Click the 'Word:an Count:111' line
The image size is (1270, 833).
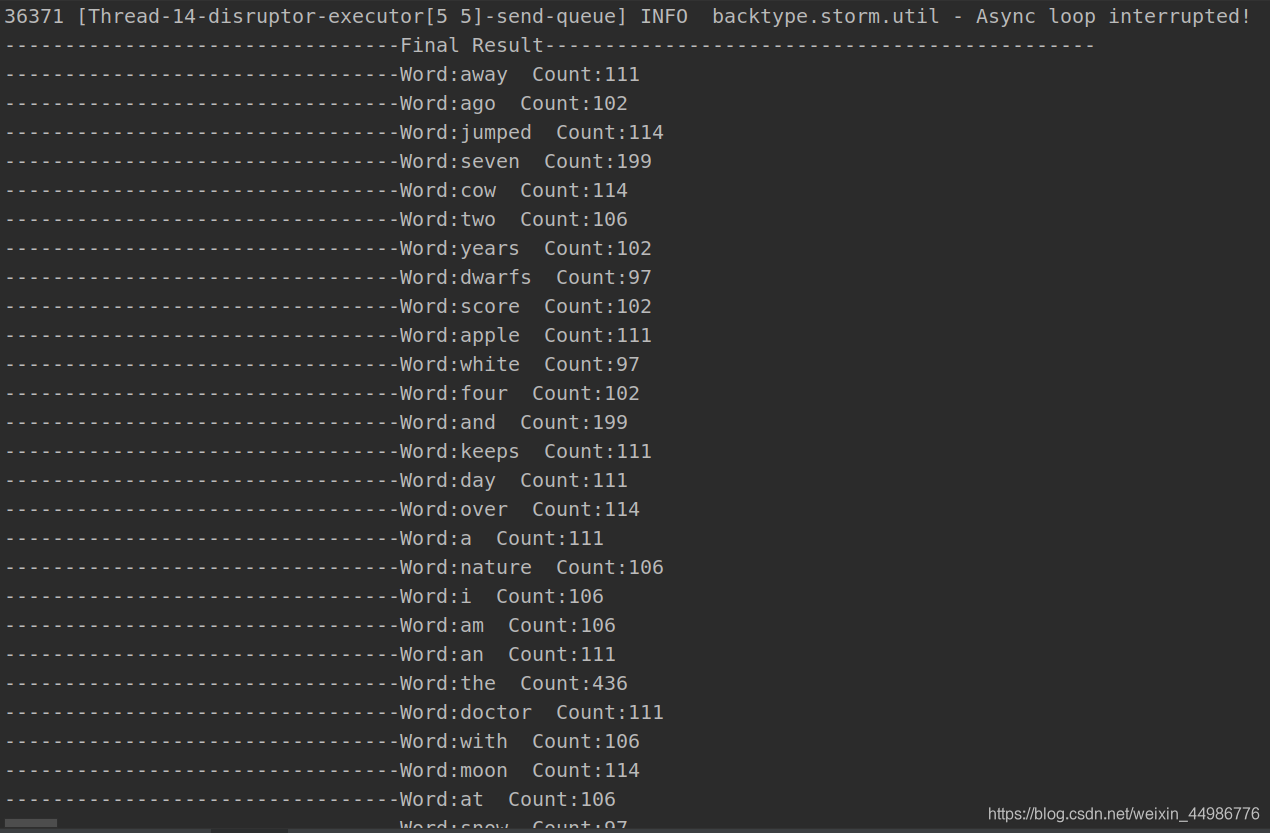(x=309, y=654)
